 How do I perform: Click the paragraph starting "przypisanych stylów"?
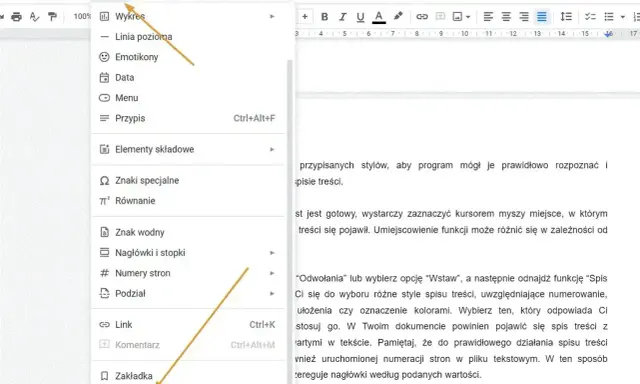coord(451,173)
